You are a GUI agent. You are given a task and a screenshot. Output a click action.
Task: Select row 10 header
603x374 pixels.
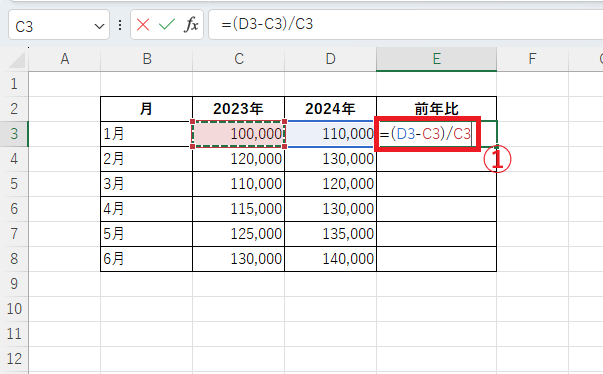point(14,309)
